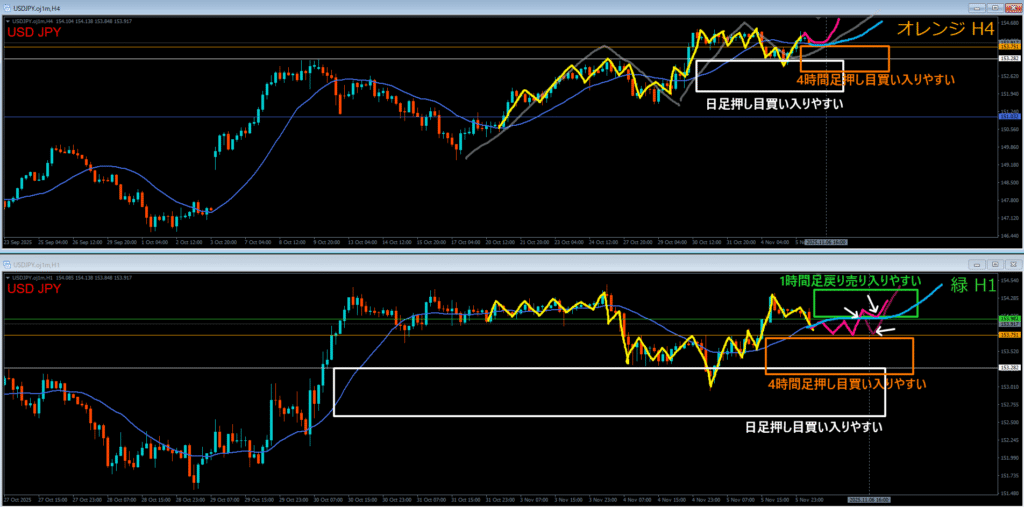
Task: Click the H1 chart window icon in title bar
Action: coord(7,265)
